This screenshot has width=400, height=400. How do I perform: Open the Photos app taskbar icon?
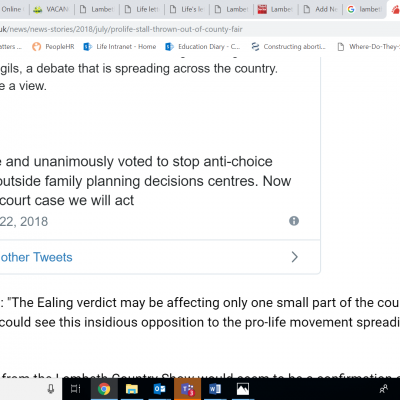[x=243, y=389]
